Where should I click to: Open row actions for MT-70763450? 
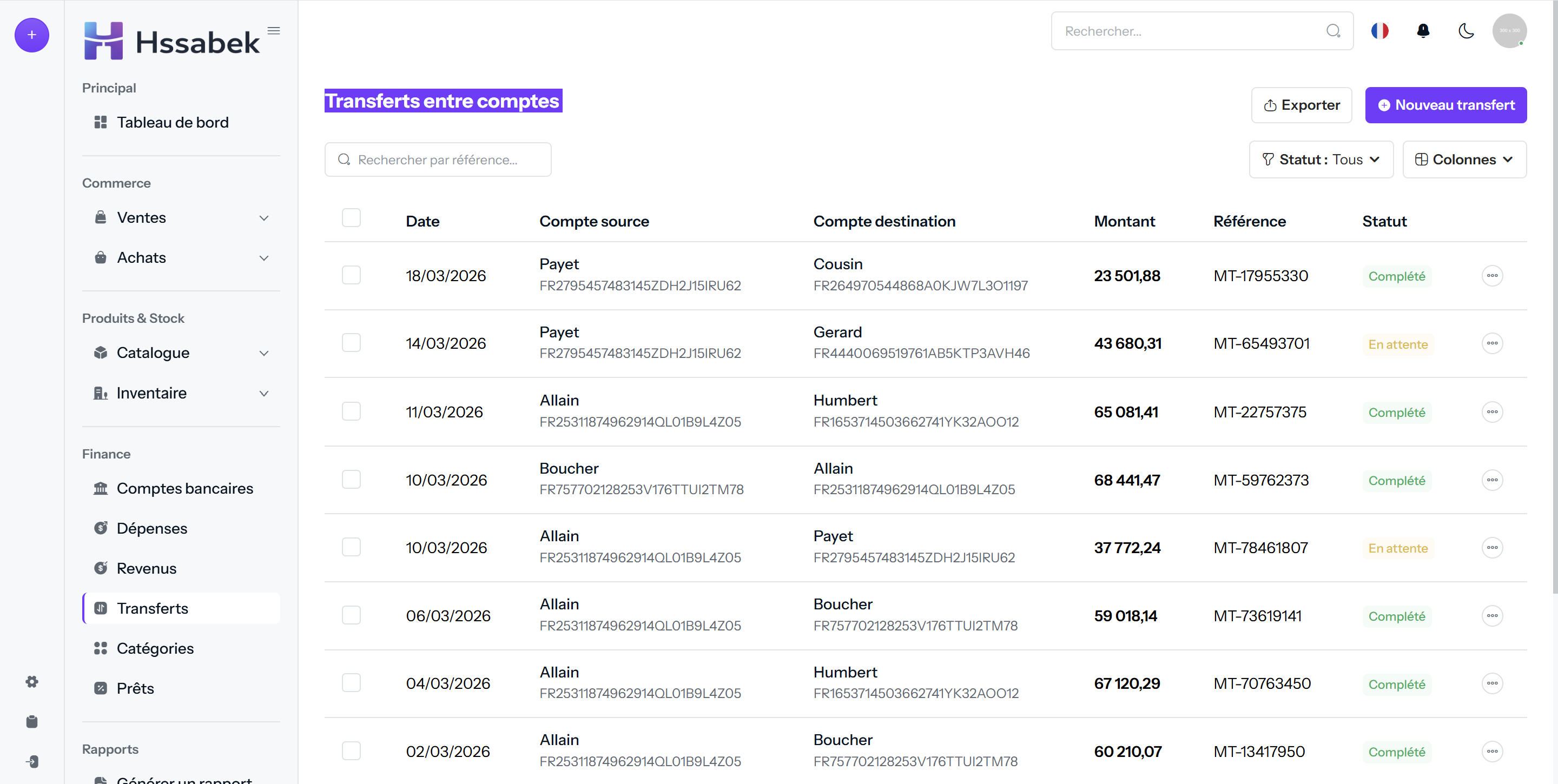(1492, 685)
